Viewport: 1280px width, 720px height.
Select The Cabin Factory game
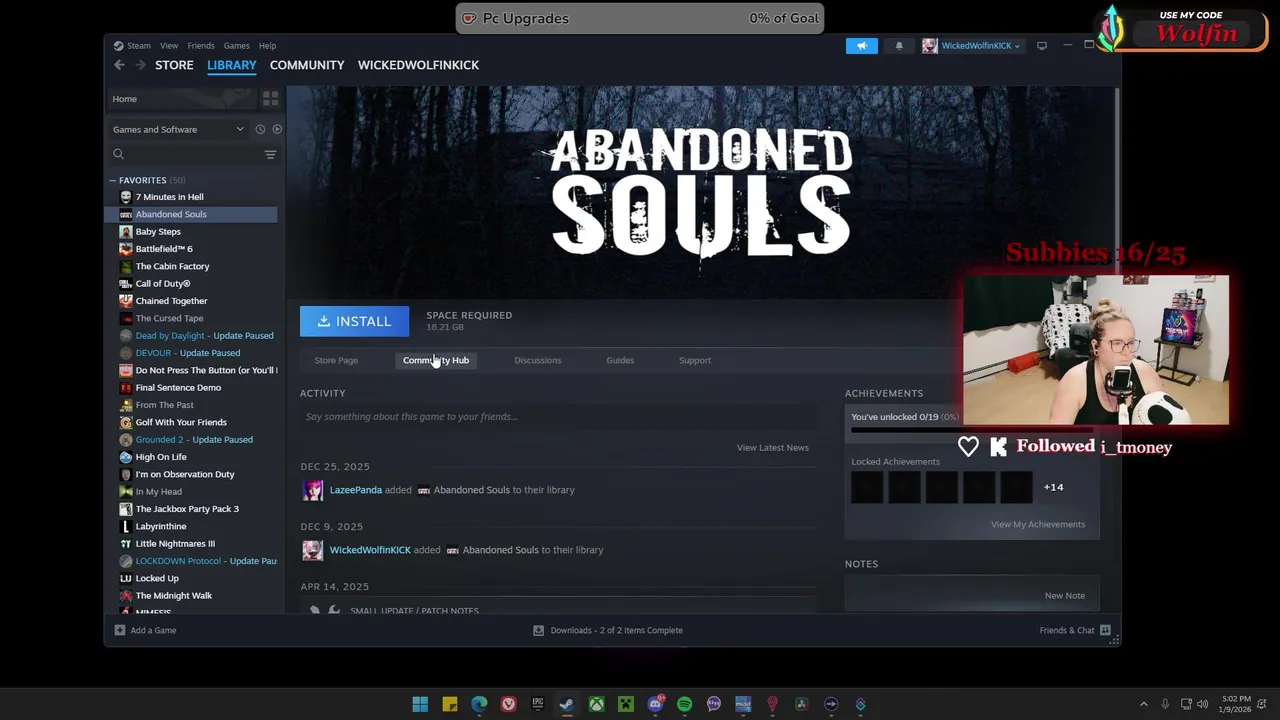(172, 266)
